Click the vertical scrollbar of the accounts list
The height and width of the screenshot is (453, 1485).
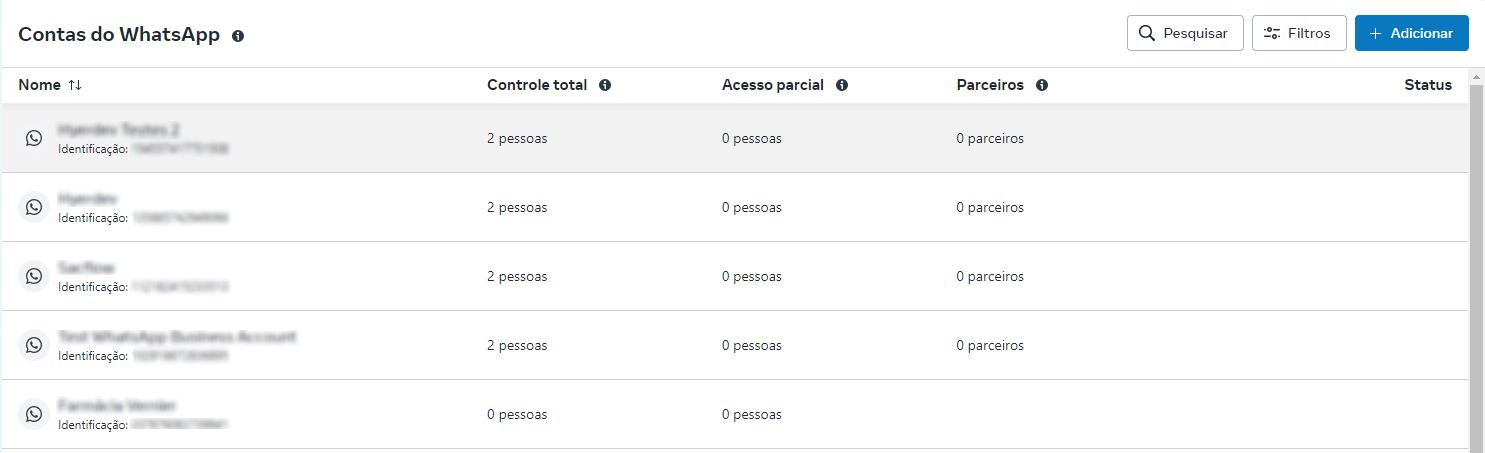click(x=1475, y=260)
